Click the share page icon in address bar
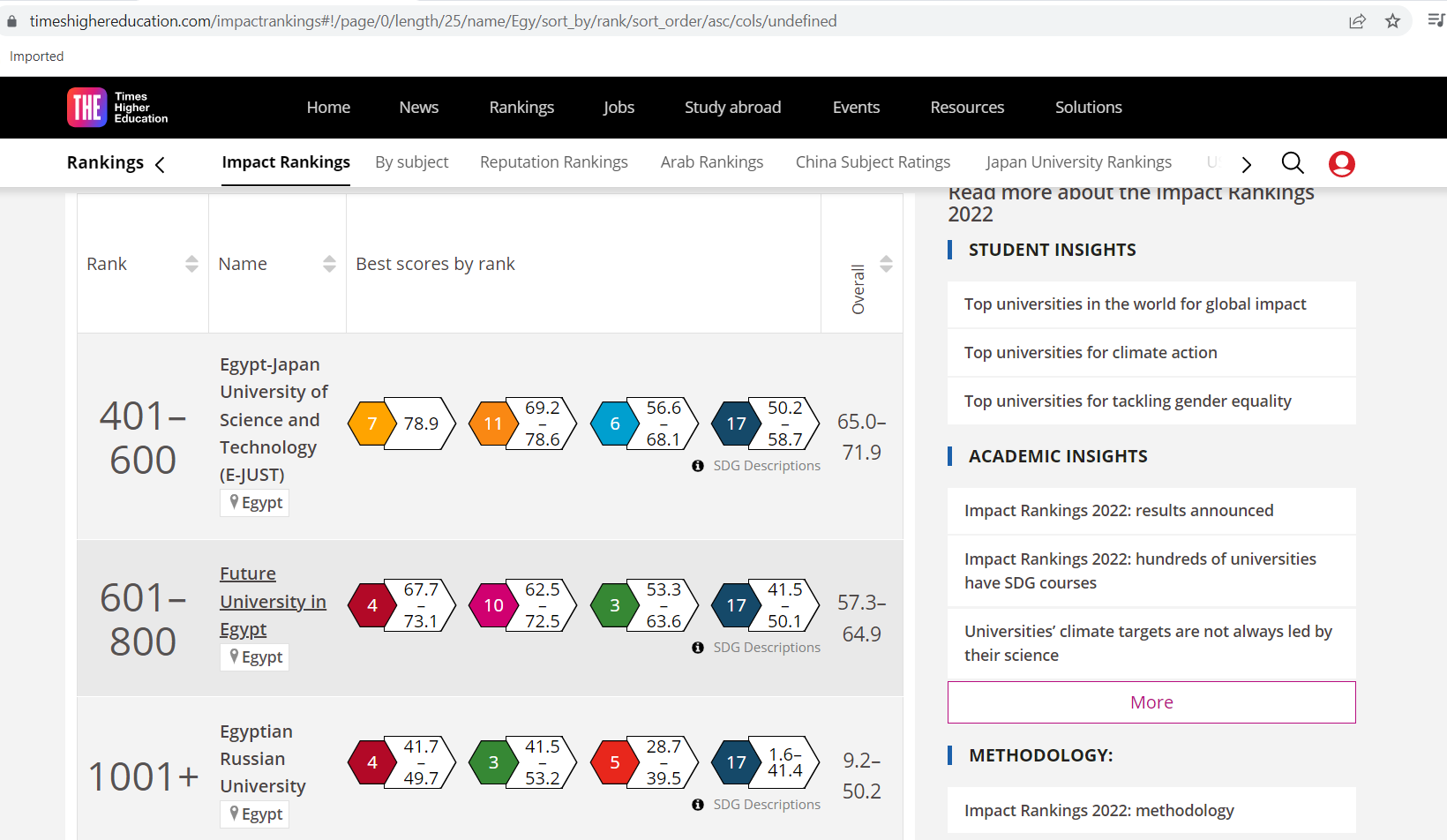 pos(1357,21)
